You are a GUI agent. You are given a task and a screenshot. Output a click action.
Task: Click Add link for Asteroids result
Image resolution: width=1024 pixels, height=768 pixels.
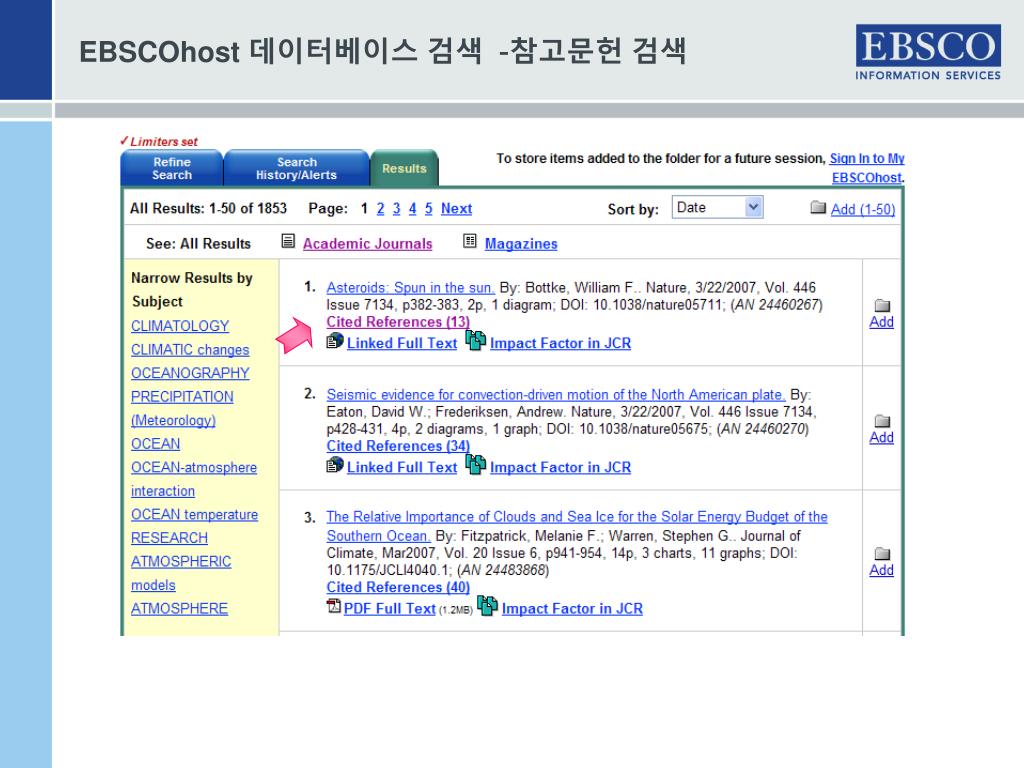(882, 322)
